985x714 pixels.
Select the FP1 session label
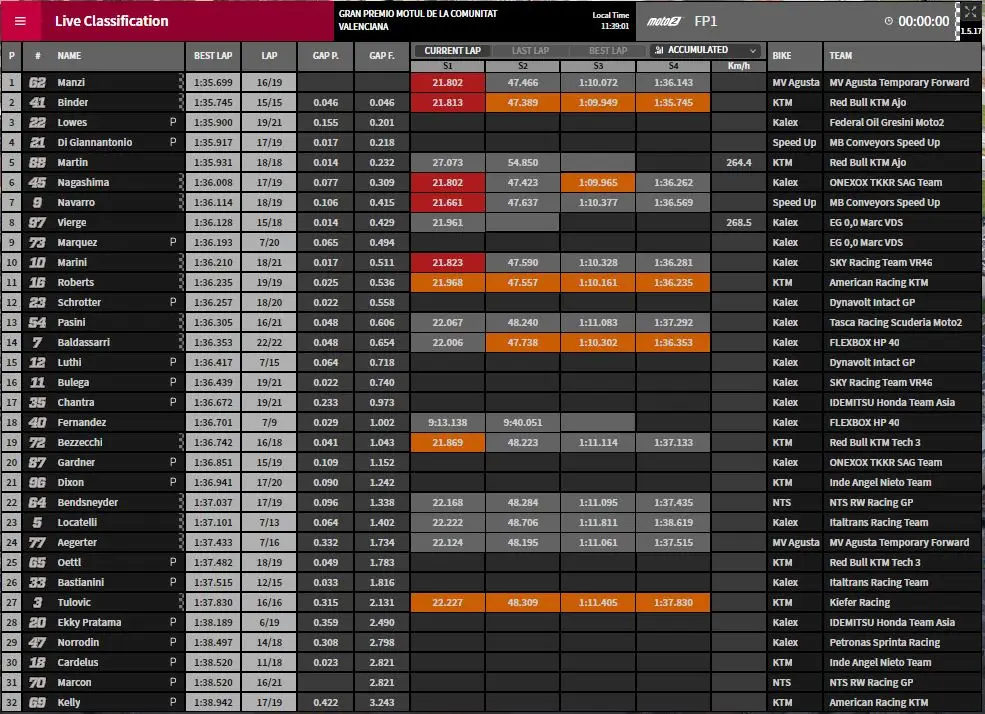click(x=705, y=21)
